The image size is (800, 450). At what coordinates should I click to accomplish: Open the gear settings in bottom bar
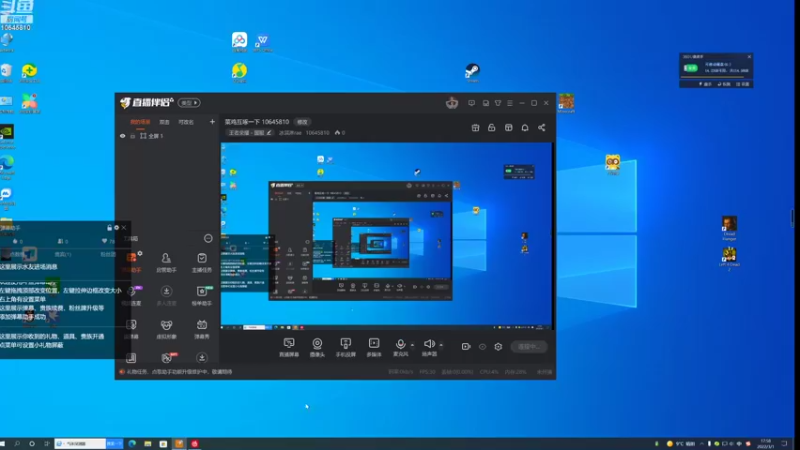[x=498, y=346]
